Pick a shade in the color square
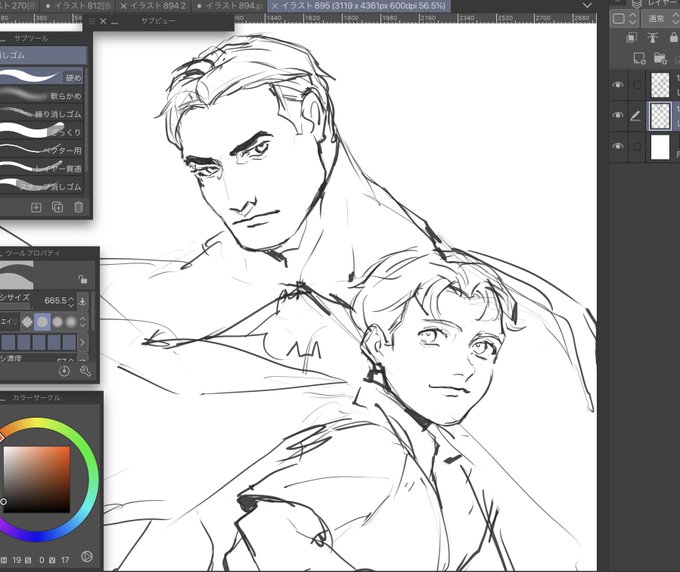The image size is (680, 572). tap(37, 479)
